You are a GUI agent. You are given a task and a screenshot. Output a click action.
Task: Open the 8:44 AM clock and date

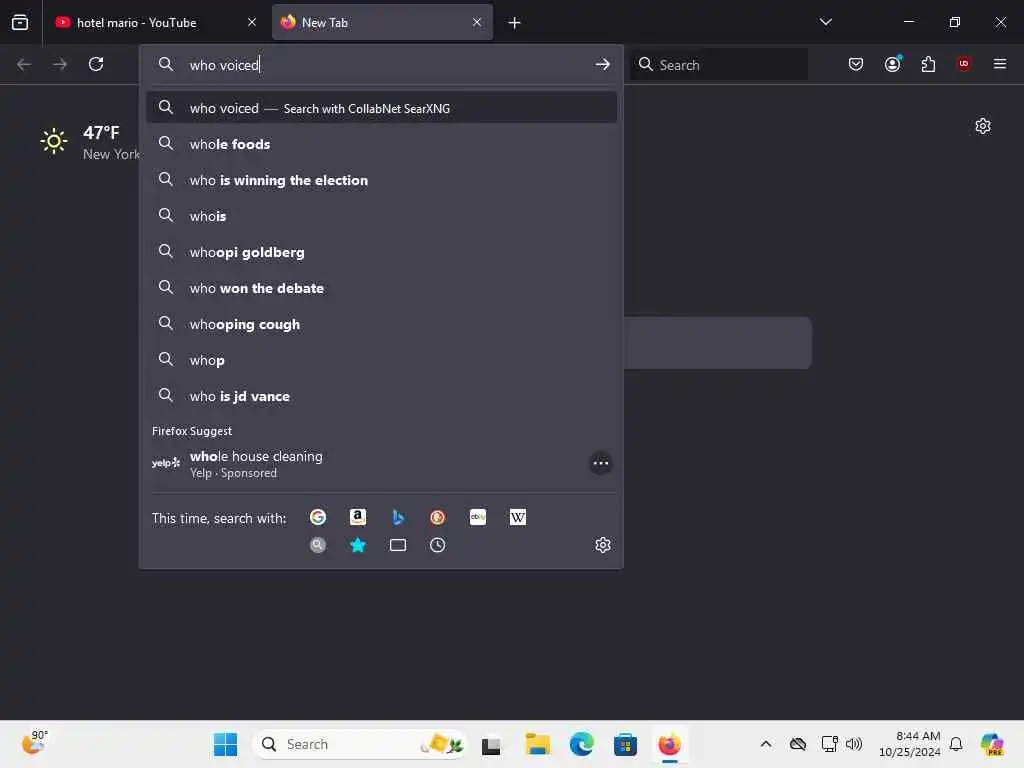pos(909,744)
